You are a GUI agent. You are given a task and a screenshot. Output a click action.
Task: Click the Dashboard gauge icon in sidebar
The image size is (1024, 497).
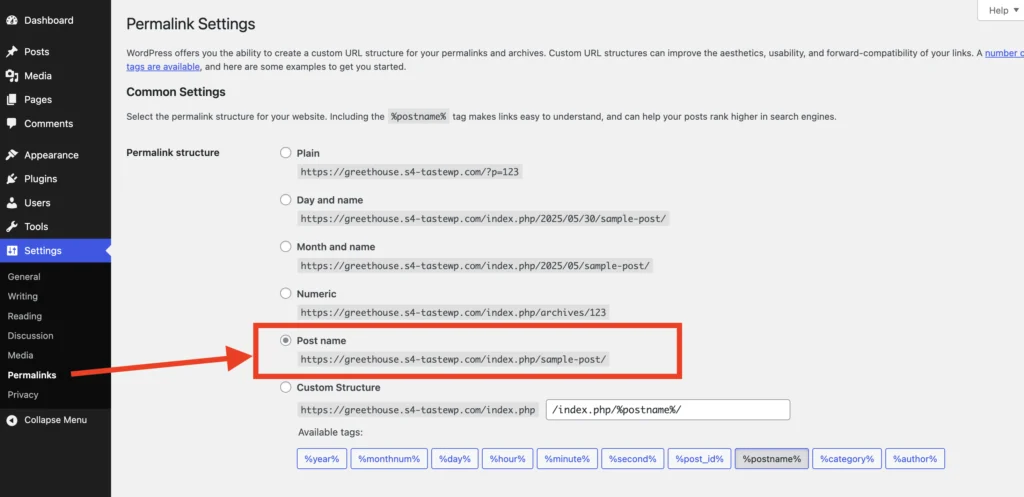[x=12, y=20]
